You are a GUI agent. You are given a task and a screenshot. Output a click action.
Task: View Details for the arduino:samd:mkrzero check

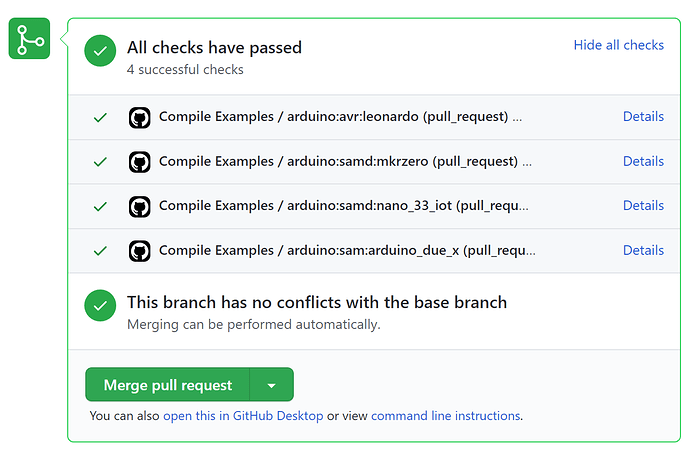coord(643,162)
